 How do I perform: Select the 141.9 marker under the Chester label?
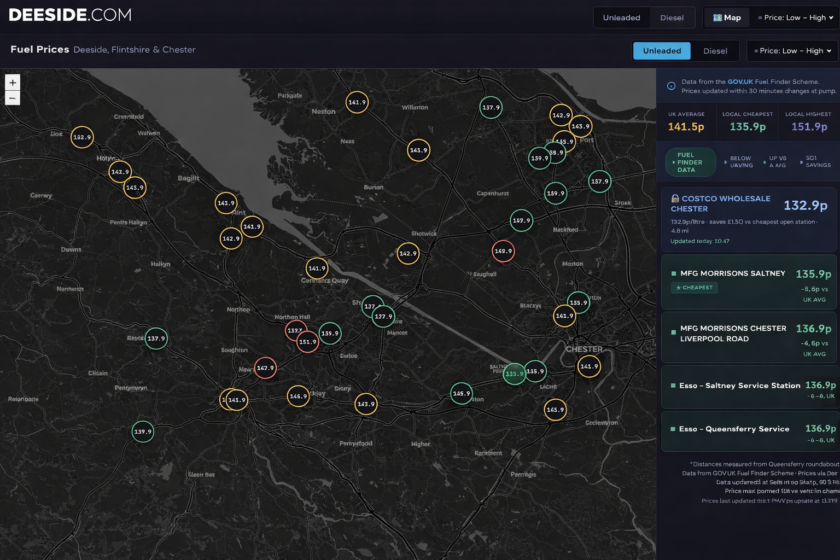point(589,367)
